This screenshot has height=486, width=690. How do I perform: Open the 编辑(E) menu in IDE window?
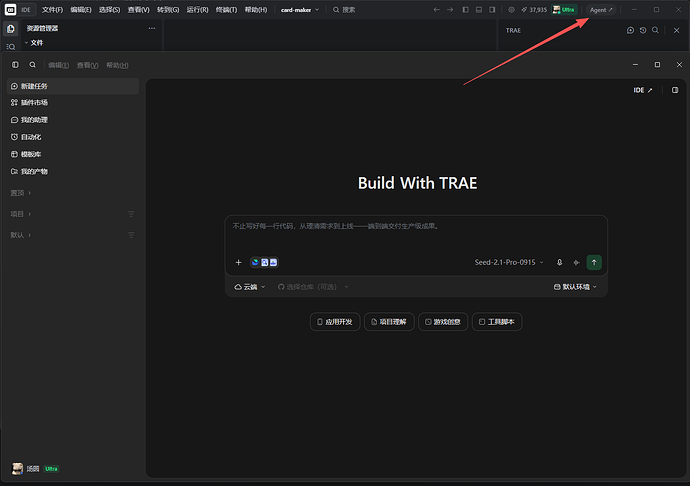click(x=81, y=10)
